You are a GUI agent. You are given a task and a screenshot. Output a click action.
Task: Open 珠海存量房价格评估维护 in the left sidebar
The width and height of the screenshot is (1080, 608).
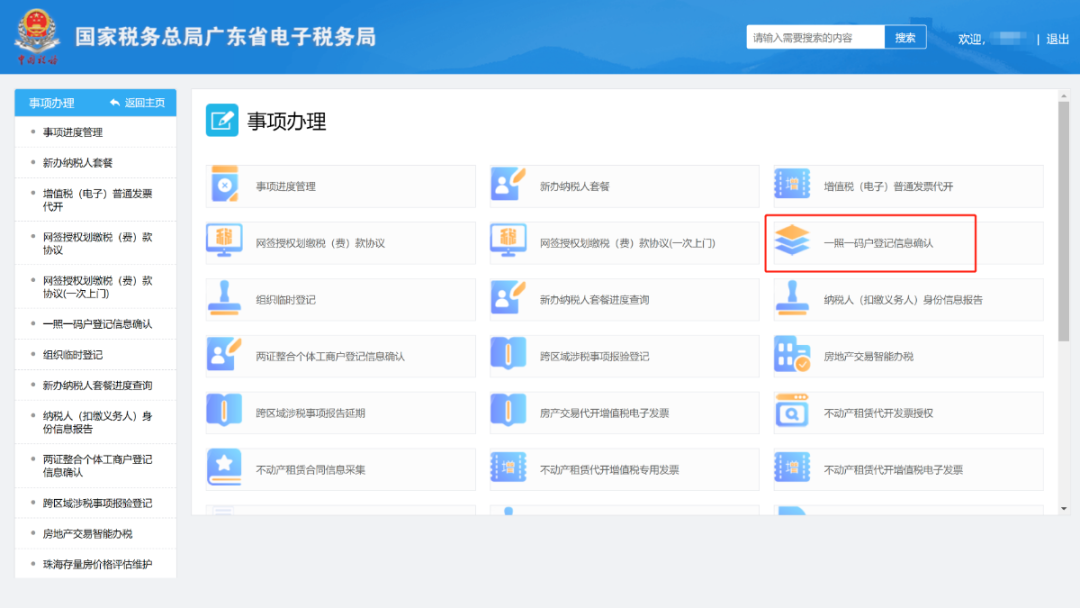point(97,564)
